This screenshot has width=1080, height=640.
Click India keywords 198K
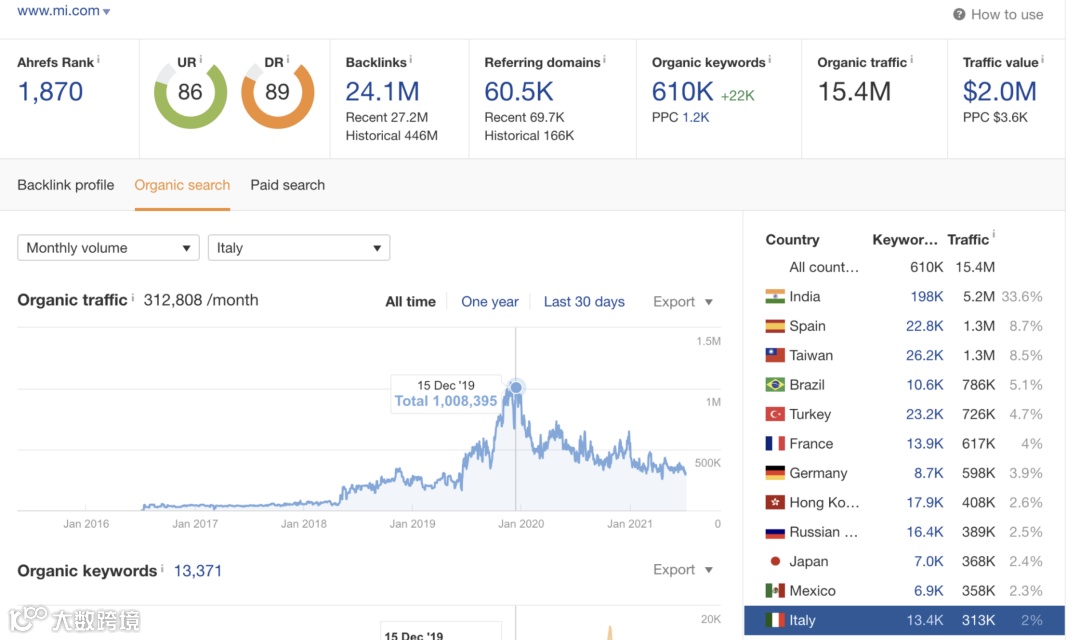point(926,297)
